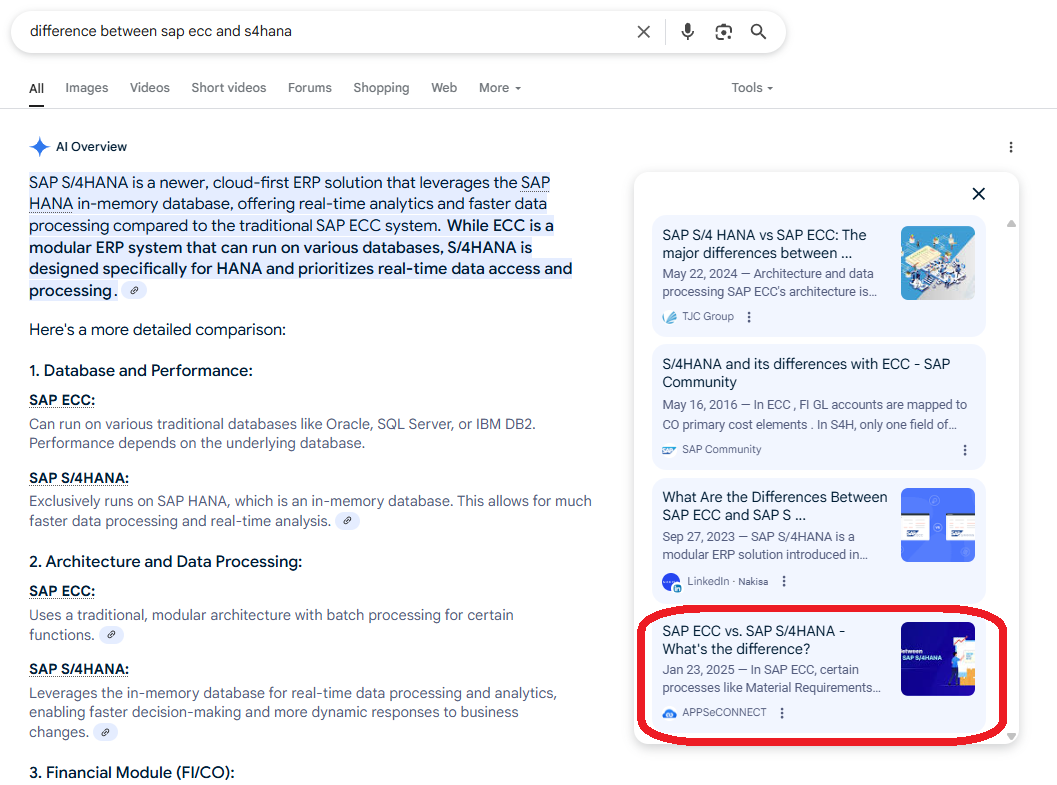Start voice search with the microphone icon
Screen dimensions: 1057x785
point(687,32)
